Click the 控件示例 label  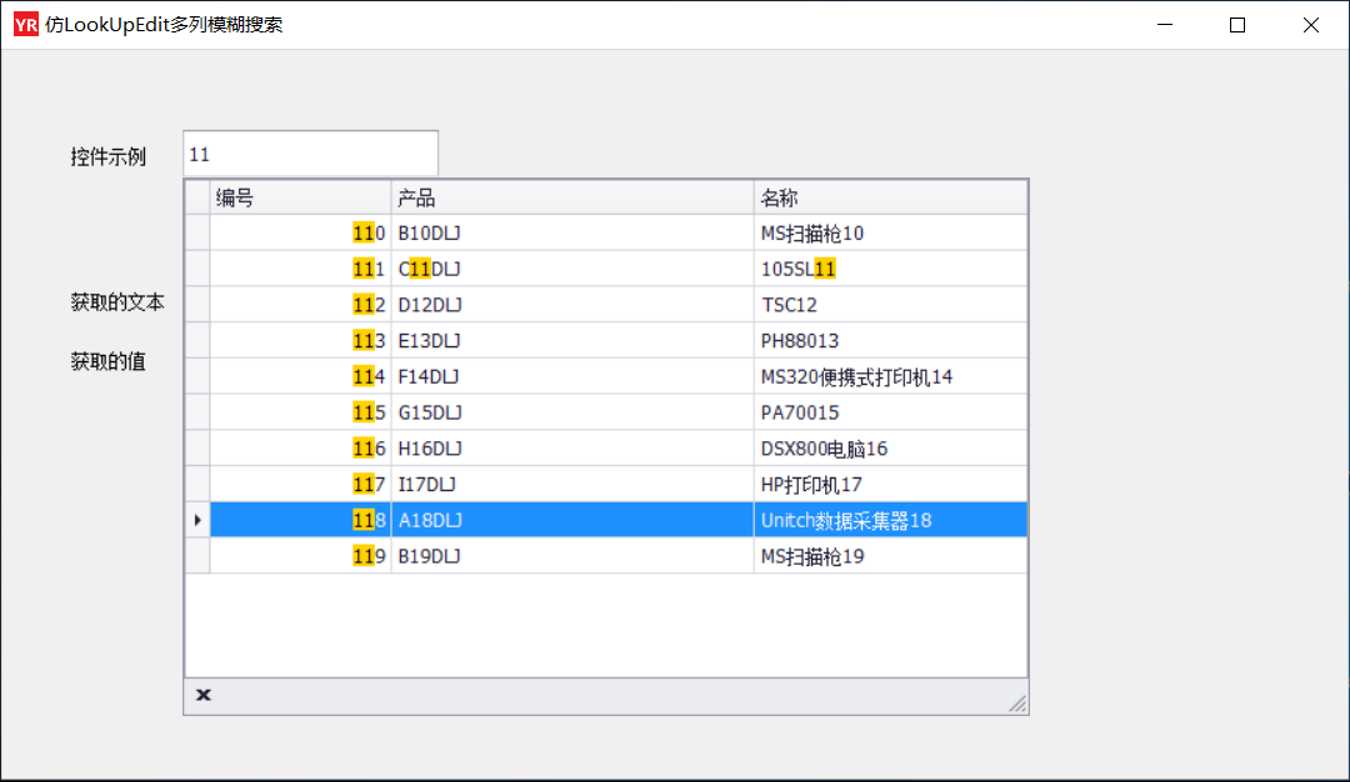(108, 157)
